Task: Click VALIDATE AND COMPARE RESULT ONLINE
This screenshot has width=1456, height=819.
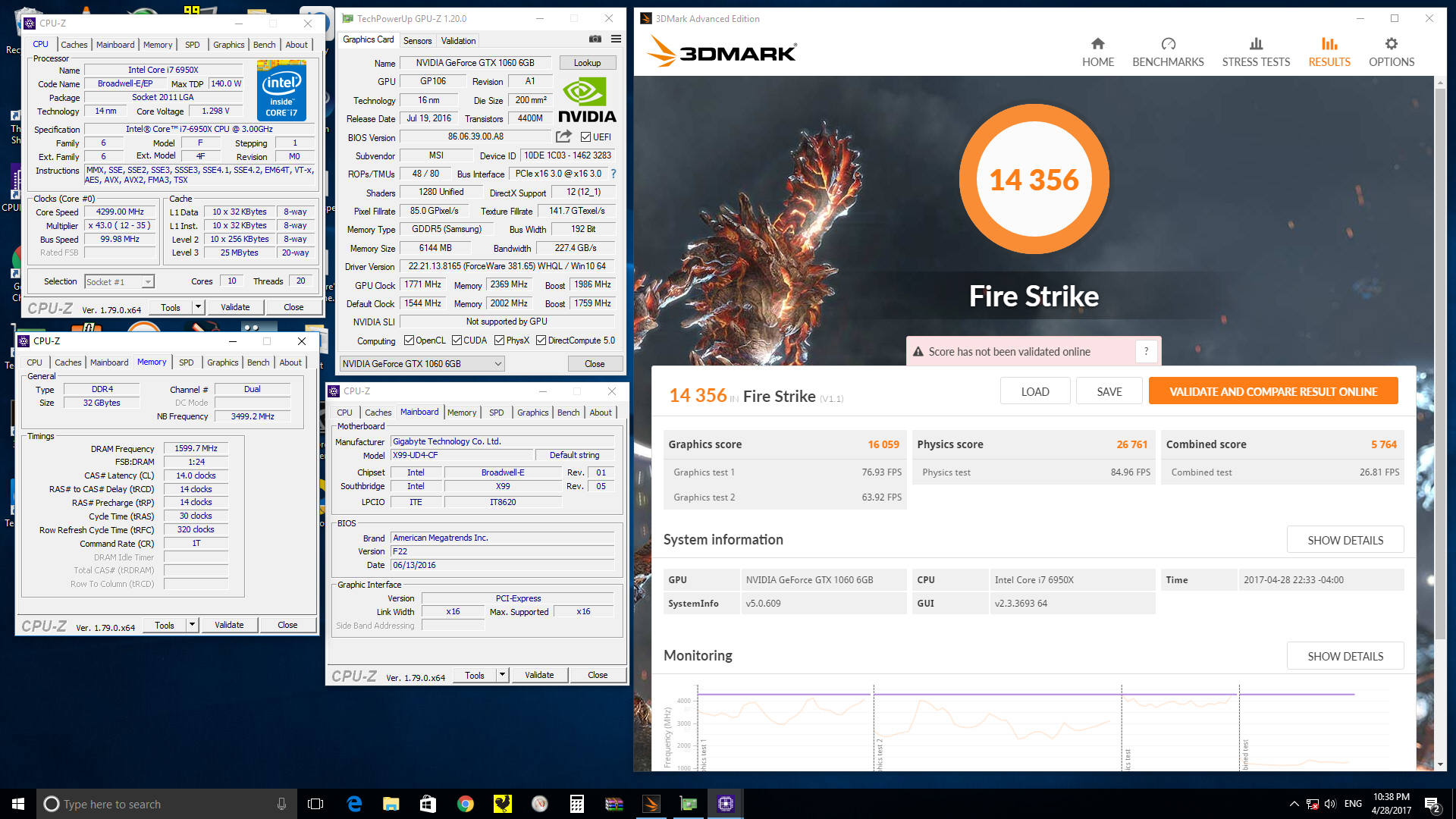Action: point(1273,391)
